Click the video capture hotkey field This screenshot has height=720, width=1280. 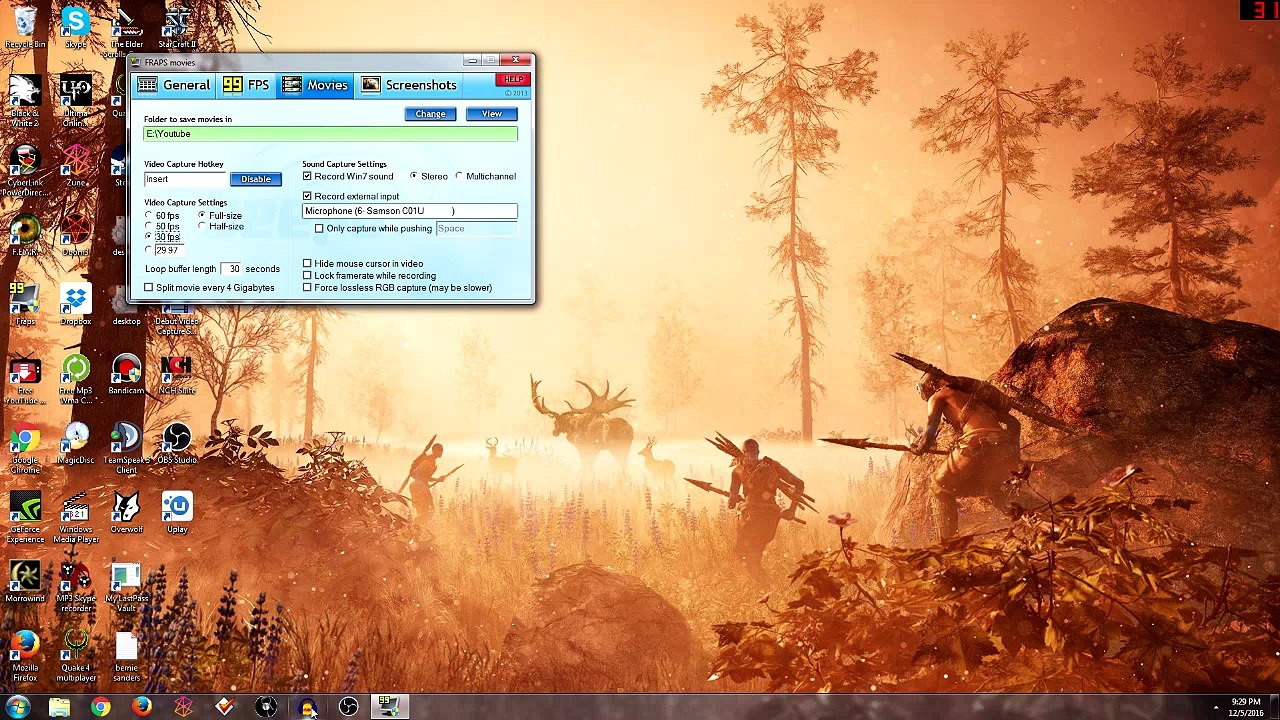click(185, 179)
